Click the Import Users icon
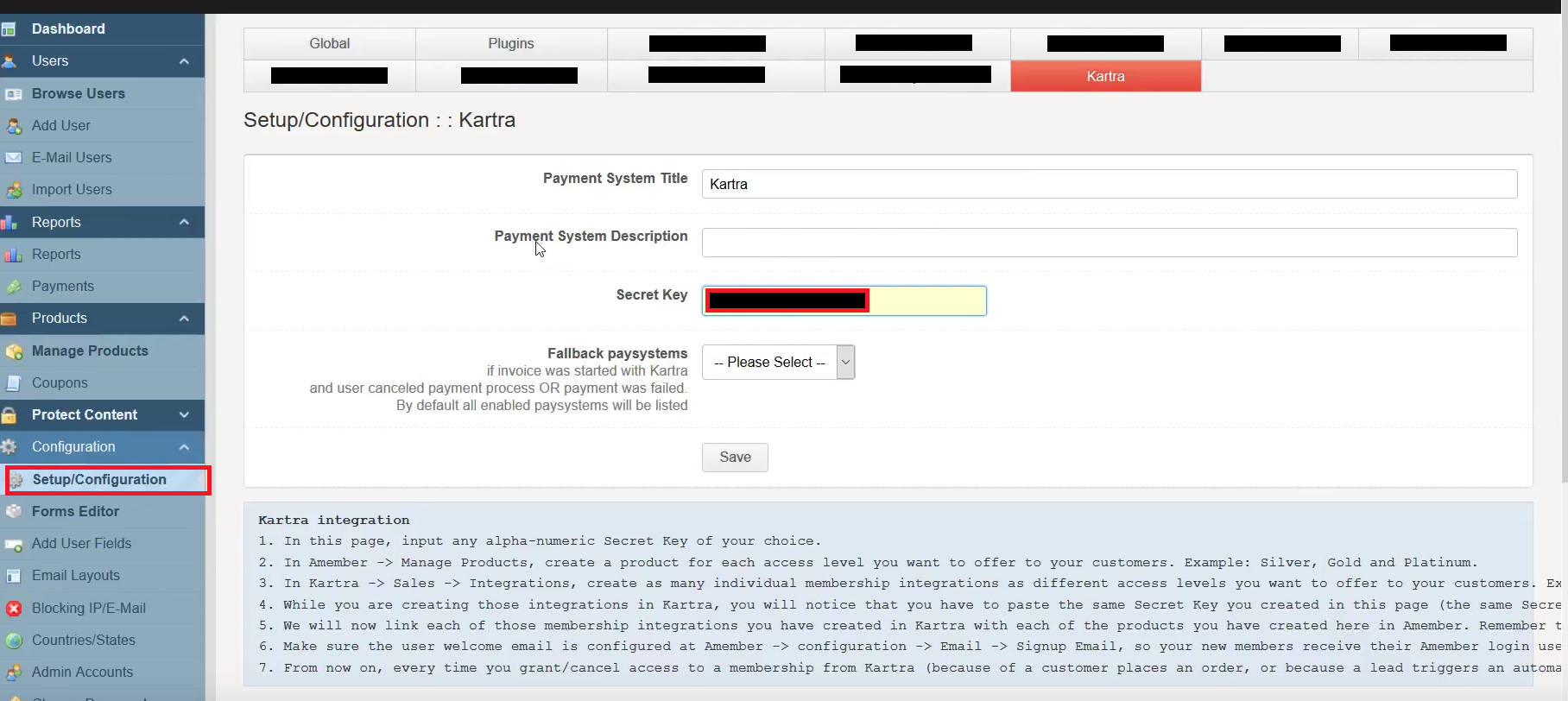This screenshot has width=1568, height=701. tap(13, 190)
